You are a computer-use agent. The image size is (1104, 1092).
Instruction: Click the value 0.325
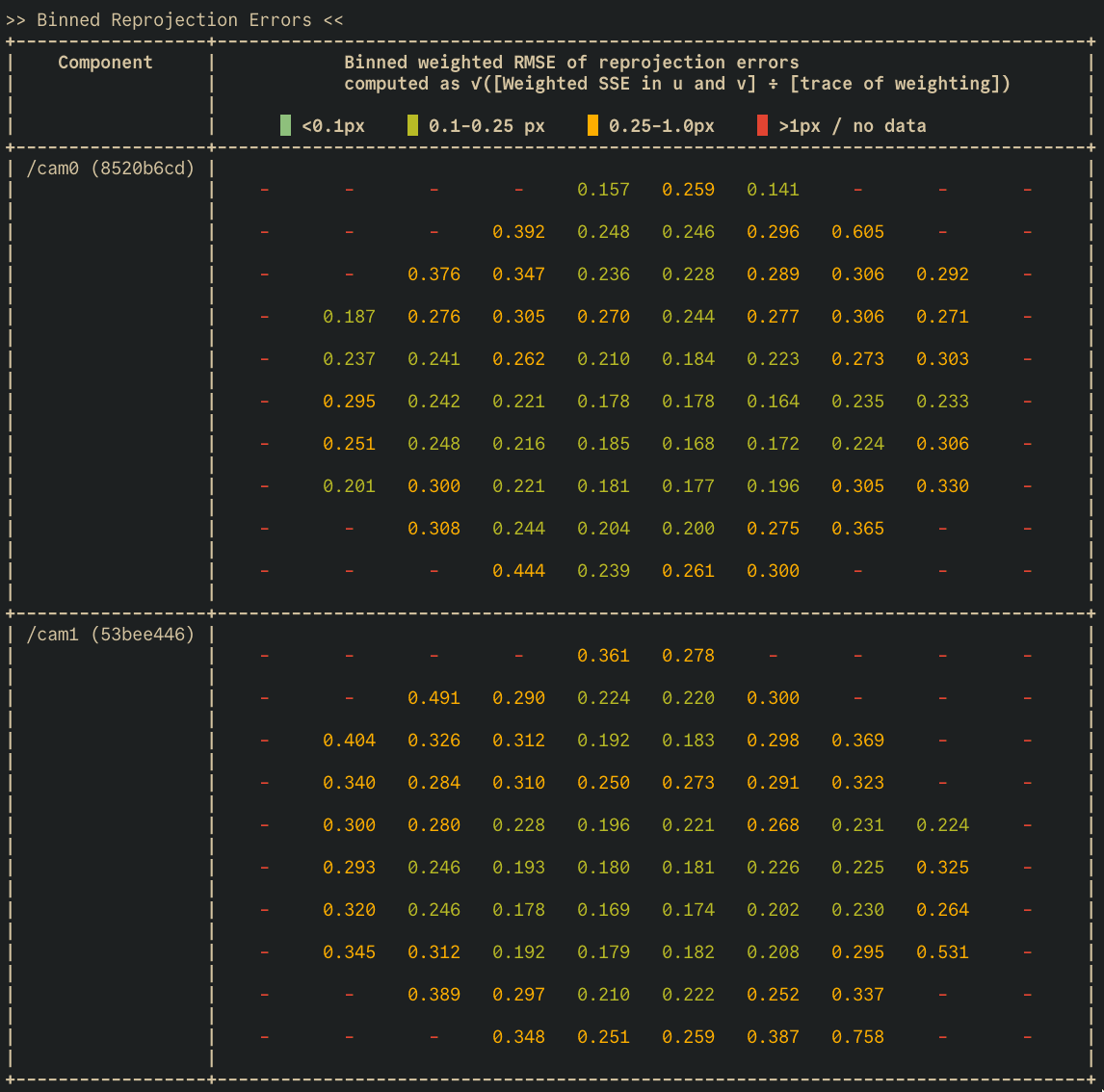pyautogui.click(x=943, y=868)
